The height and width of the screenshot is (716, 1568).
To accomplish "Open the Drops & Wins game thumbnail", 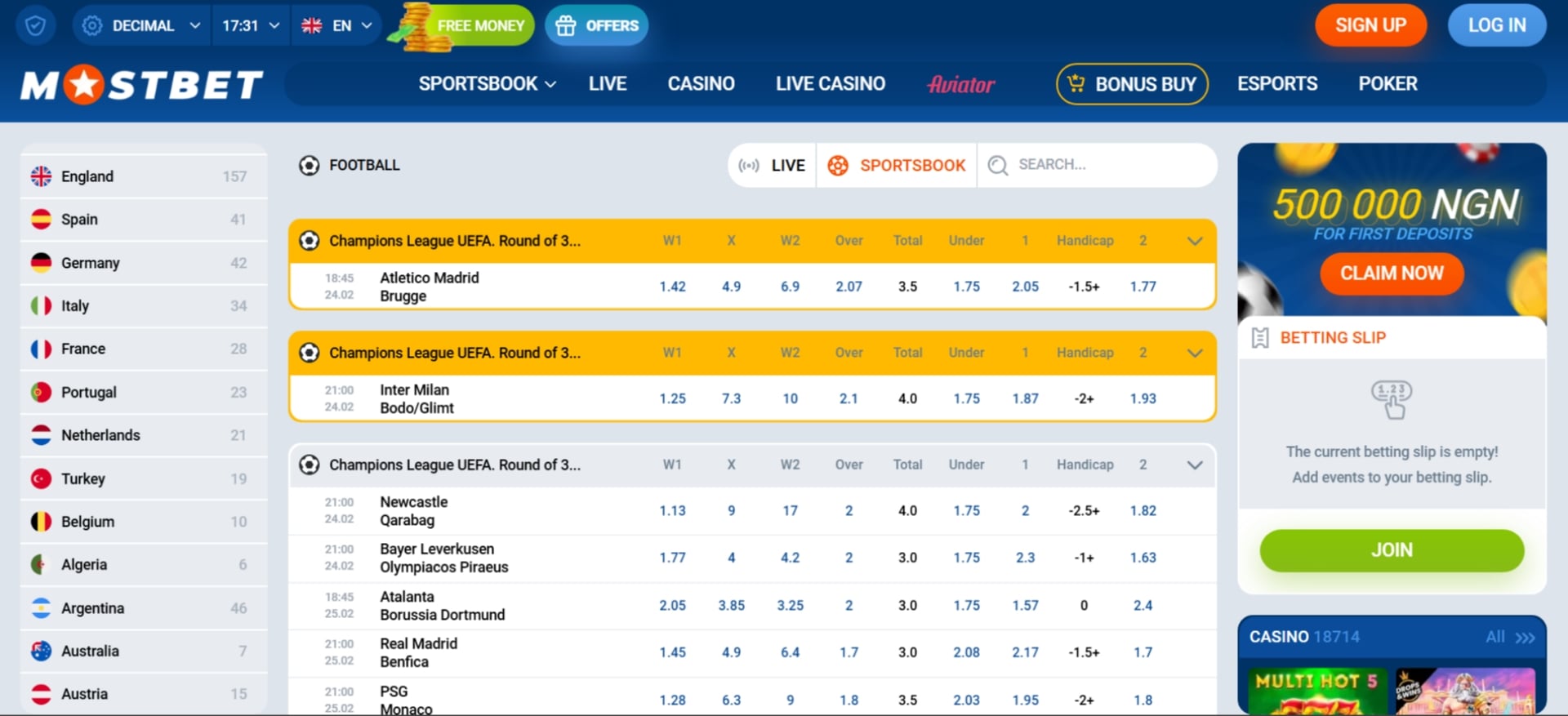I will [1464, 691].
